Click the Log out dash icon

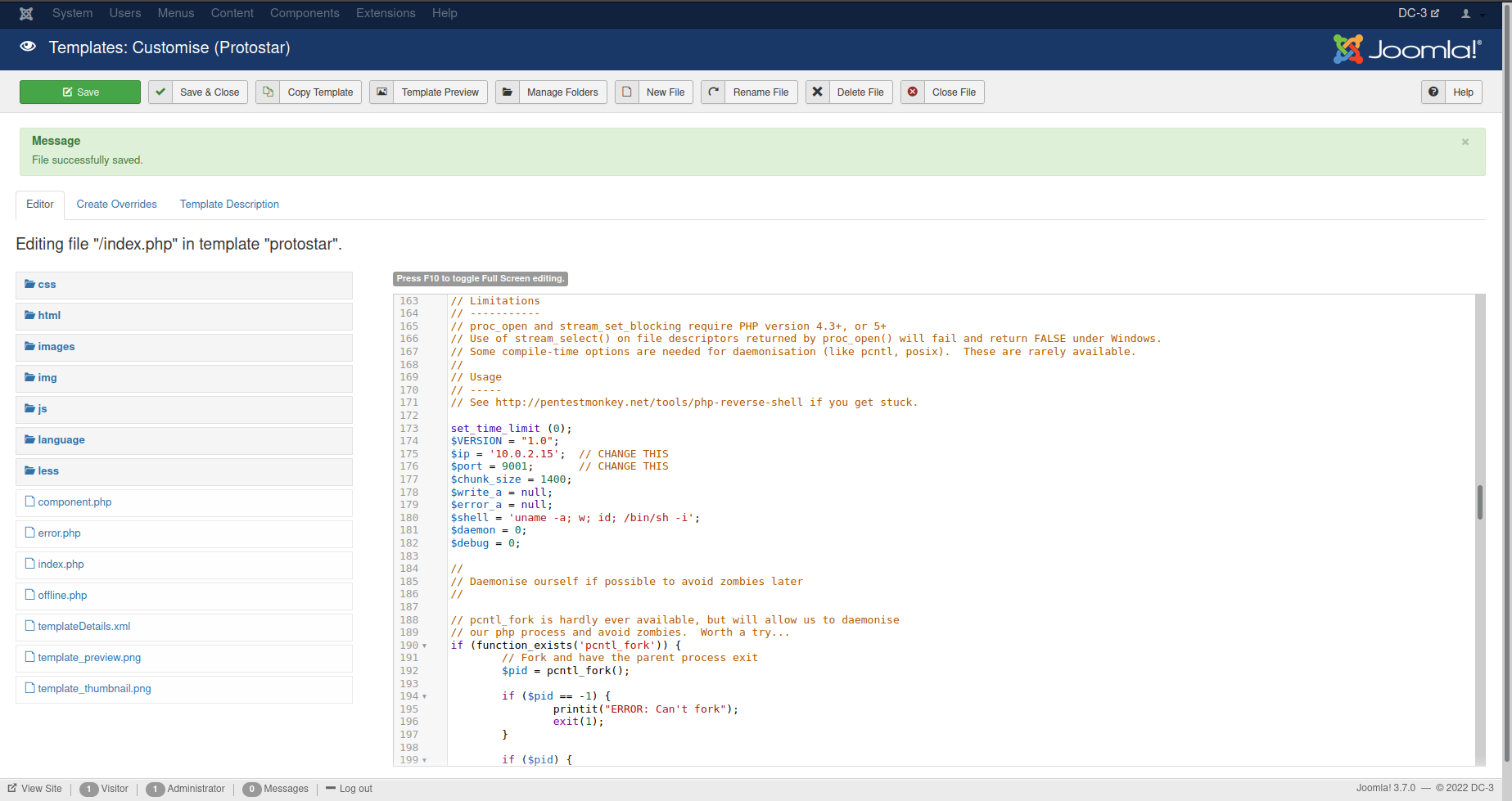click(331, 788)
